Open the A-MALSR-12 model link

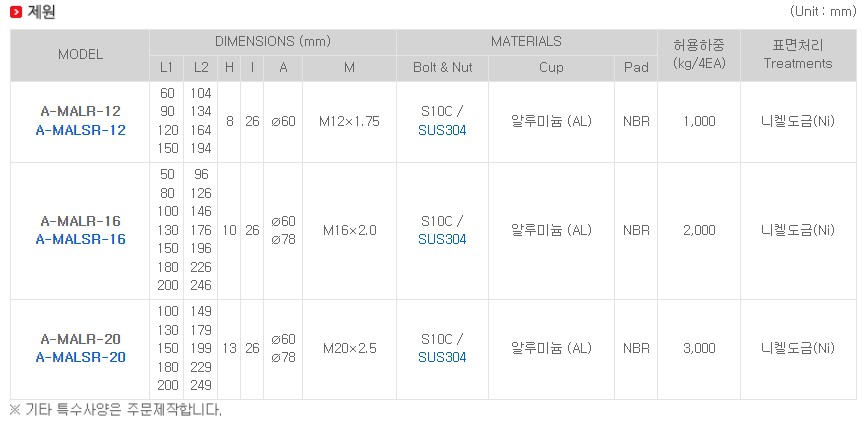pos(81,130)
